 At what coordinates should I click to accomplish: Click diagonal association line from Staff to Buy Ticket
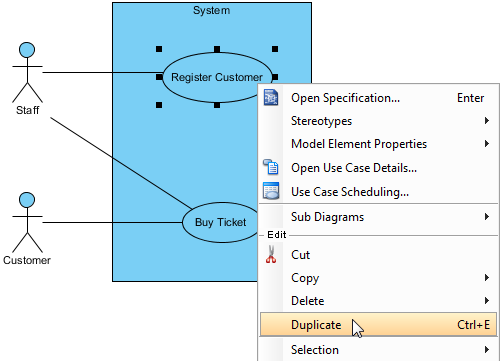coord(121,163)
